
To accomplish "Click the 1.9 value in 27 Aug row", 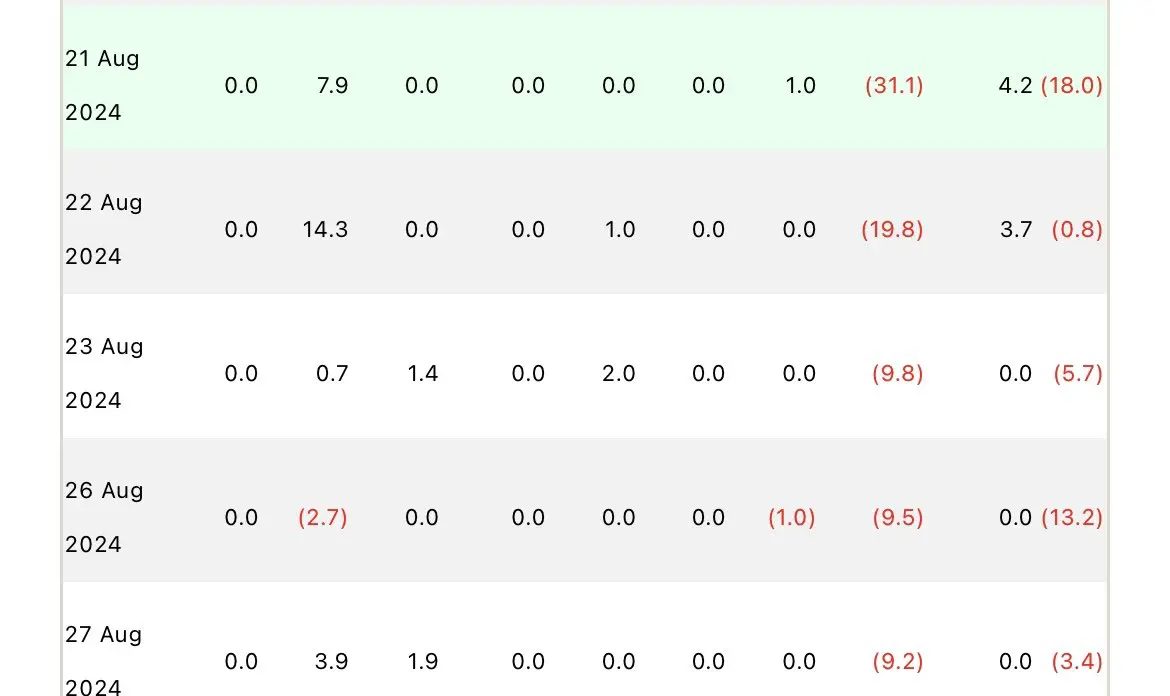I will click(422, 662).
